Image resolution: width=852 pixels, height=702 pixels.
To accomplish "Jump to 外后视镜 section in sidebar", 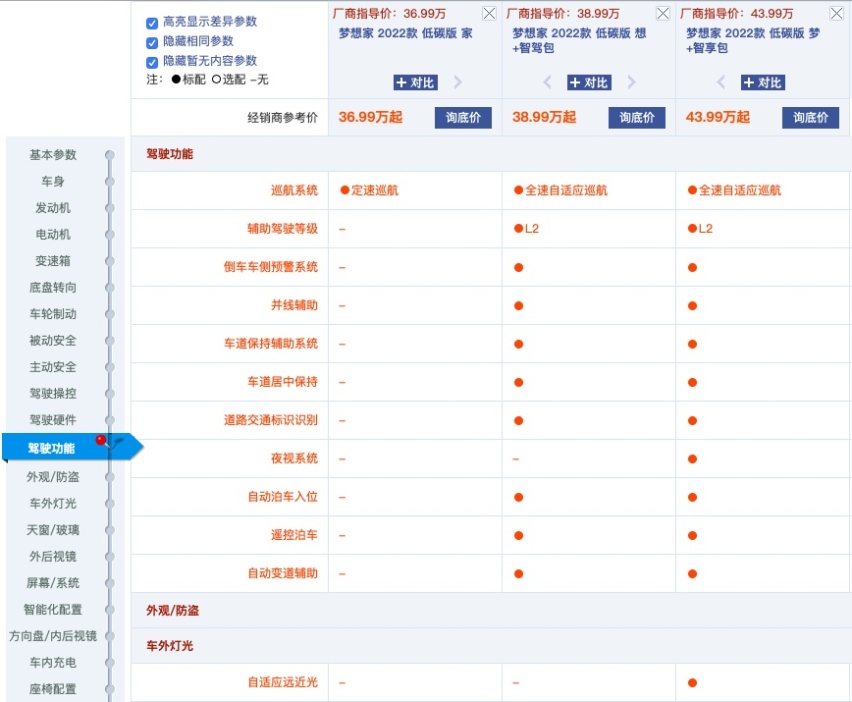I will tap(53, 556).
